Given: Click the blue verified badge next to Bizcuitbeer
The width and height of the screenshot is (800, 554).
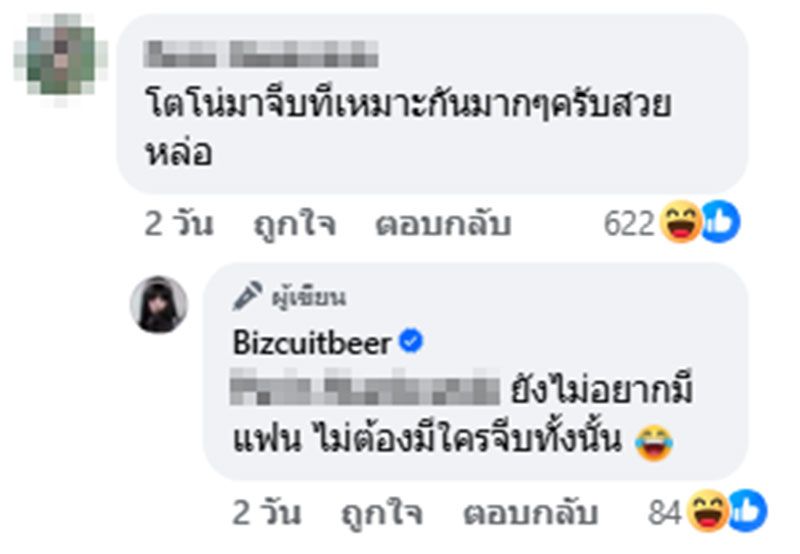Looking at the screenshot, I should pyautogui.click(x=411, y=341).
